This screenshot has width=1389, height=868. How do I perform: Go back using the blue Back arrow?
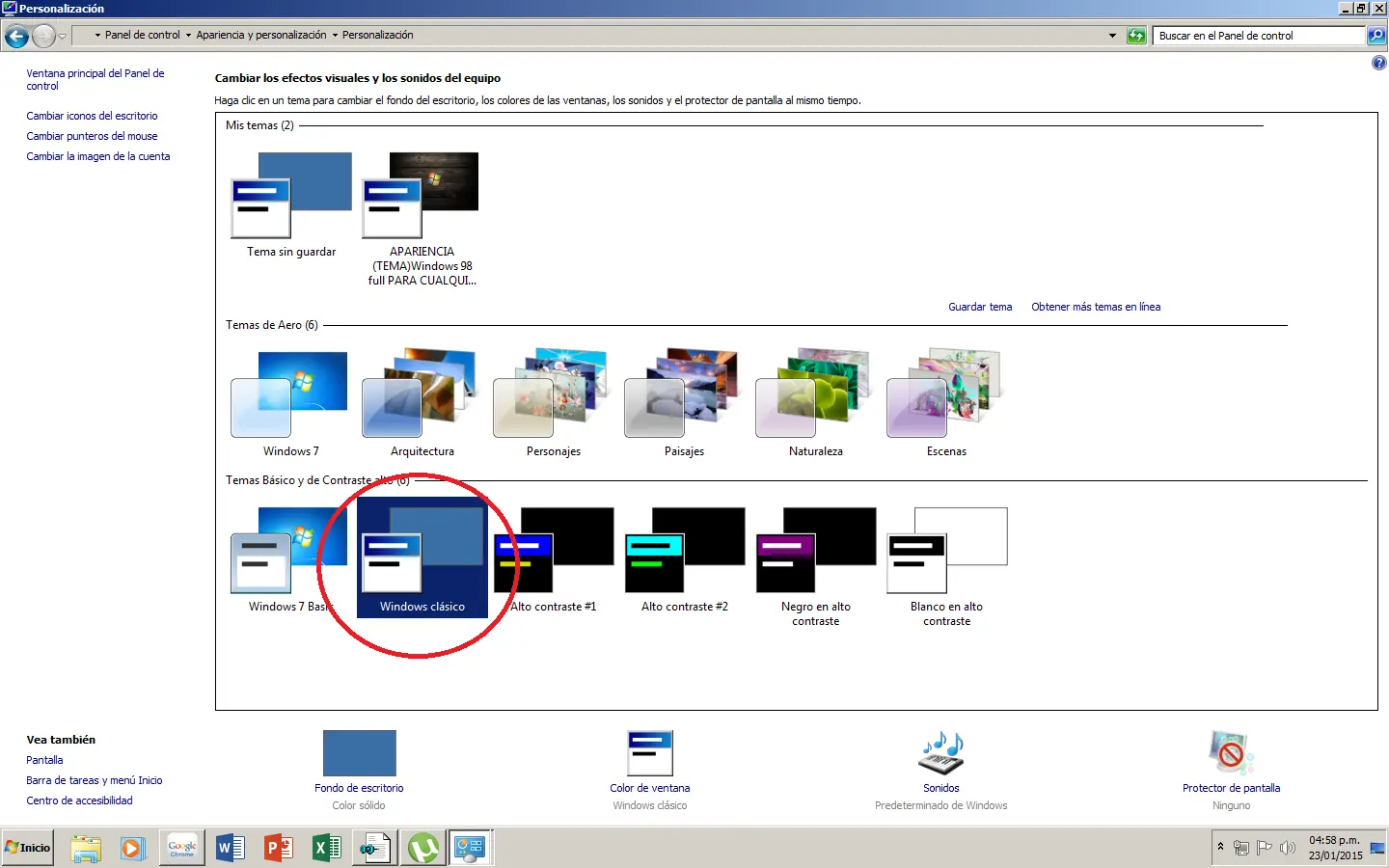tap(16, 37)
